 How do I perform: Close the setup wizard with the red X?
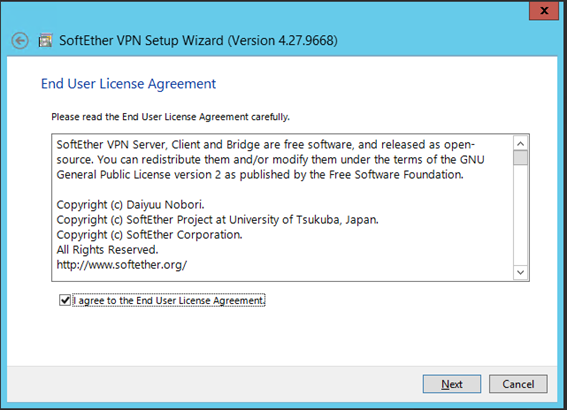coord(543,10)
